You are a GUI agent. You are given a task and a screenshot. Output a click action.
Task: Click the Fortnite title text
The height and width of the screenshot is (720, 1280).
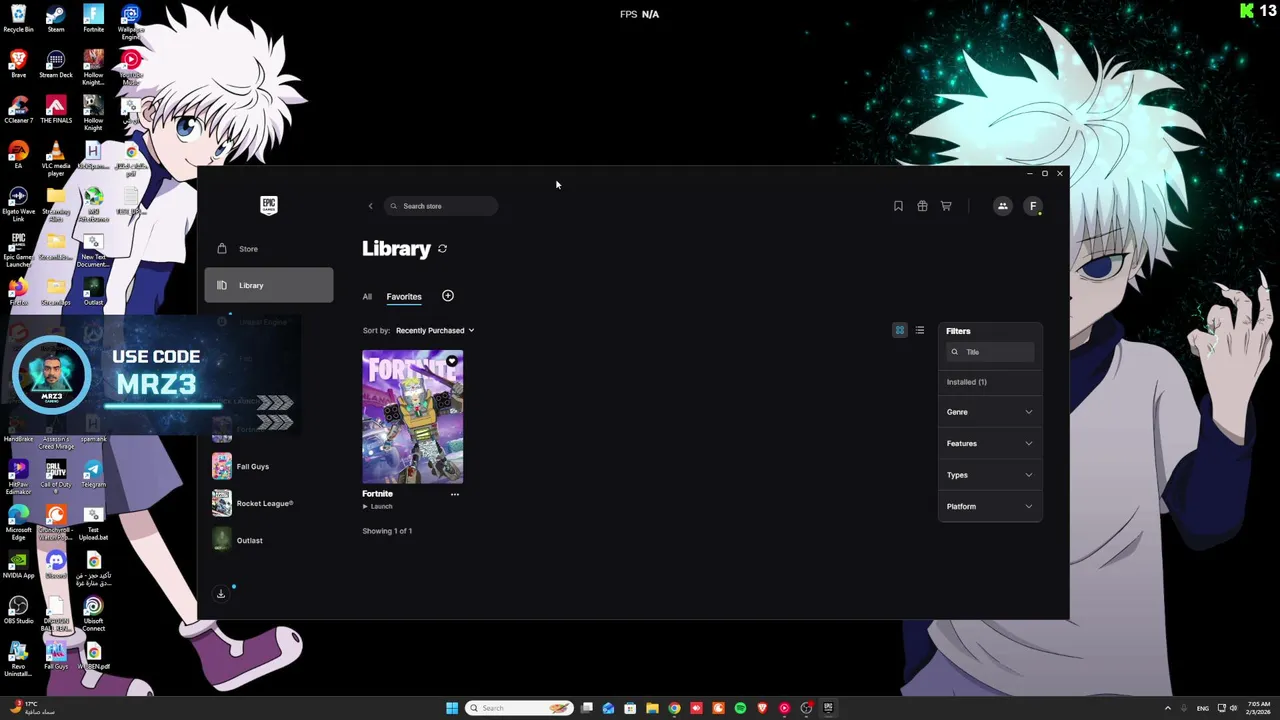[377, 494]
